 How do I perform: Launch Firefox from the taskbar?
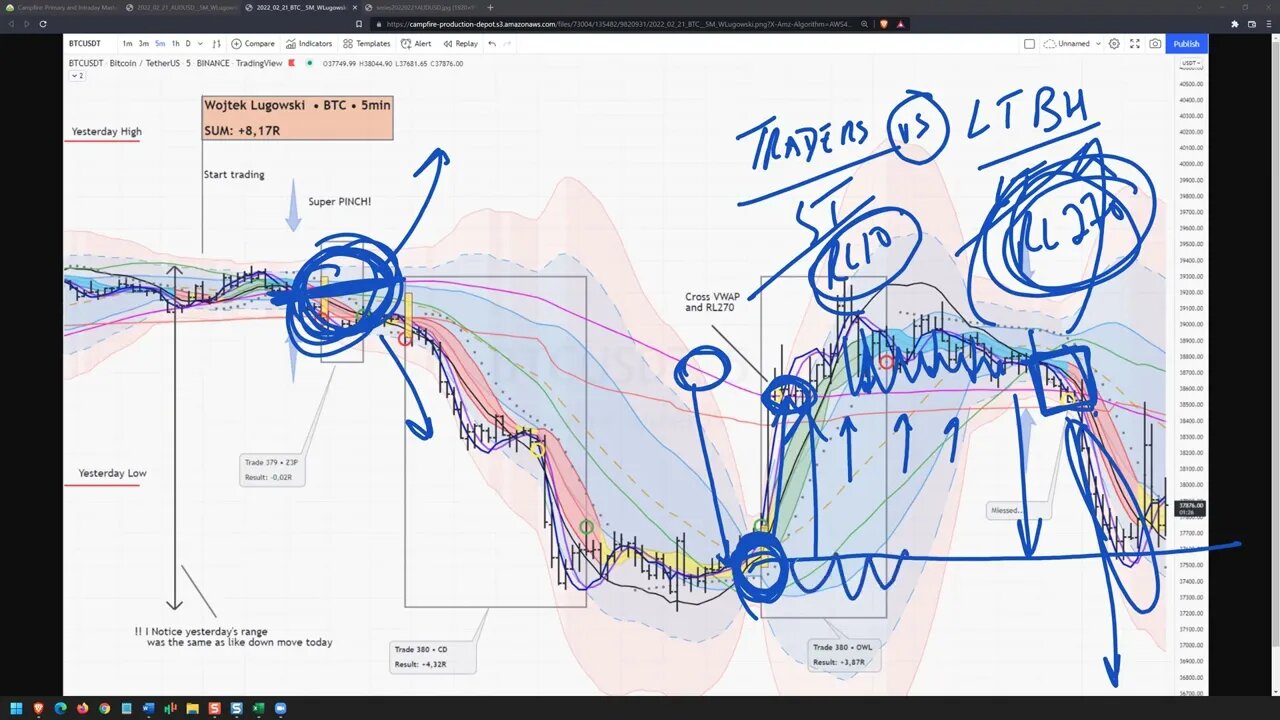point(82,708)
